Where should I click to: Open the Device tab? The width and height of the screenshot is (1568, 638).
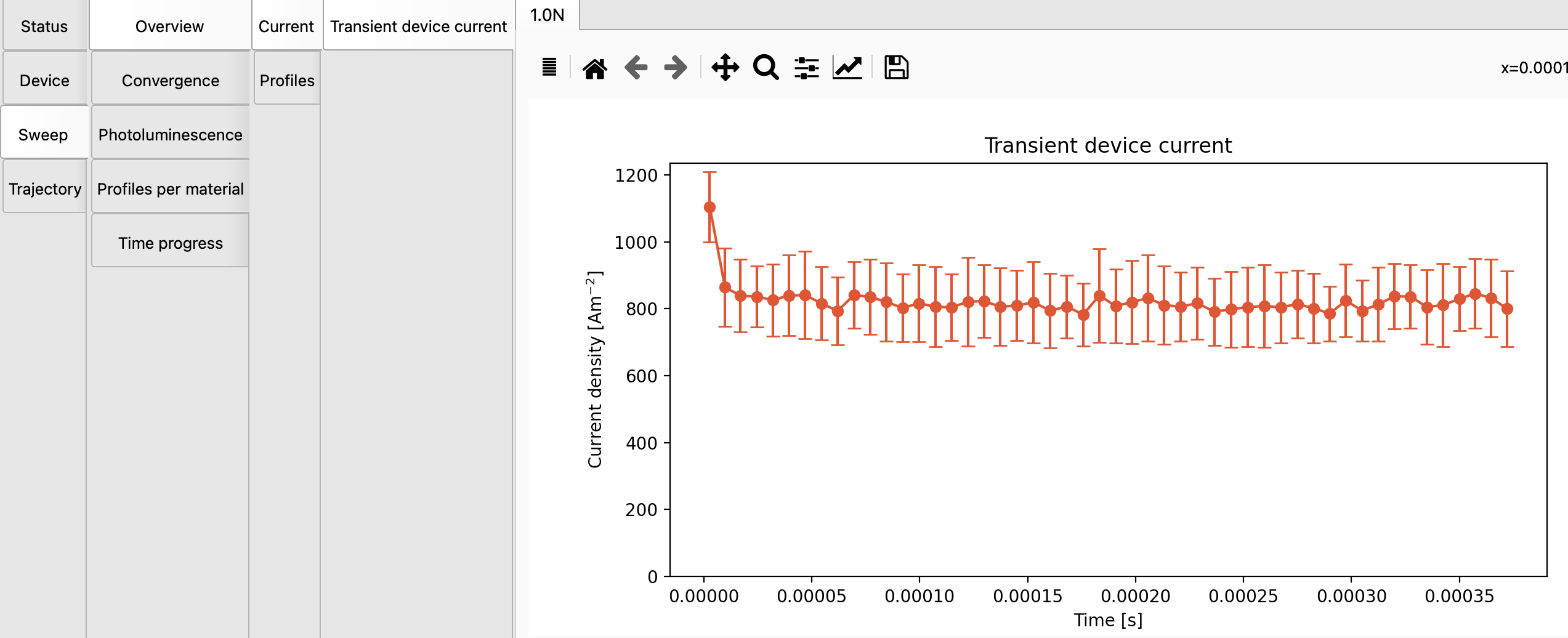pyautogui.click(x=44, y=81)
